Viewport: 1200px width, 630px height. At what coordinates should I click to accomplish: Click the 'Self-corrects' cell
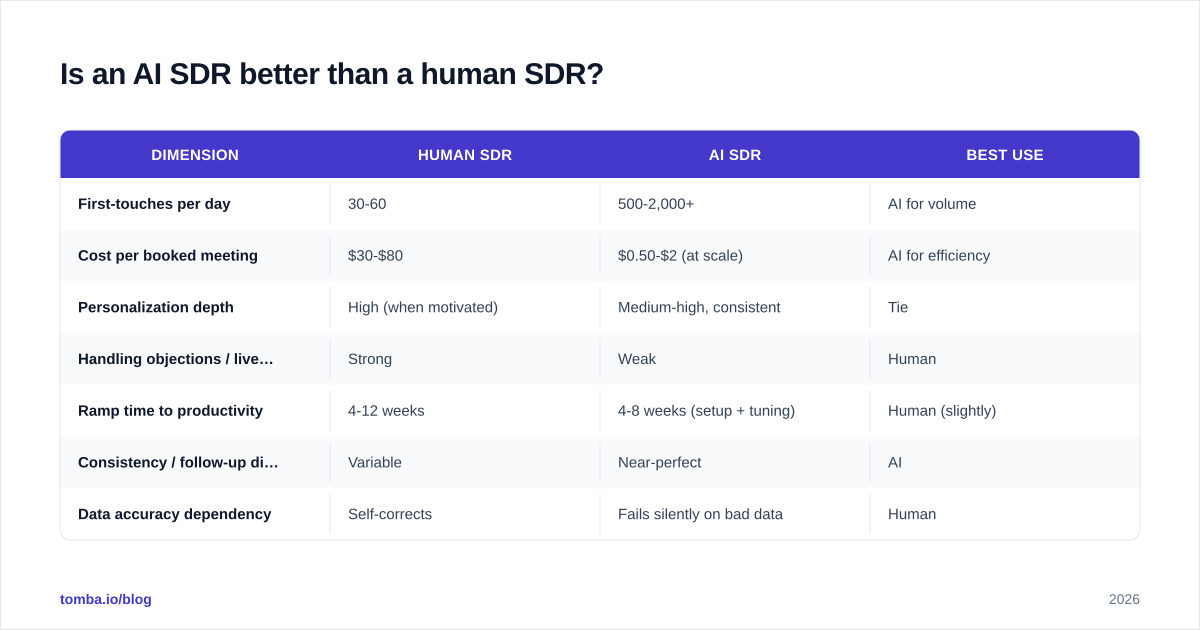(390, 514)
